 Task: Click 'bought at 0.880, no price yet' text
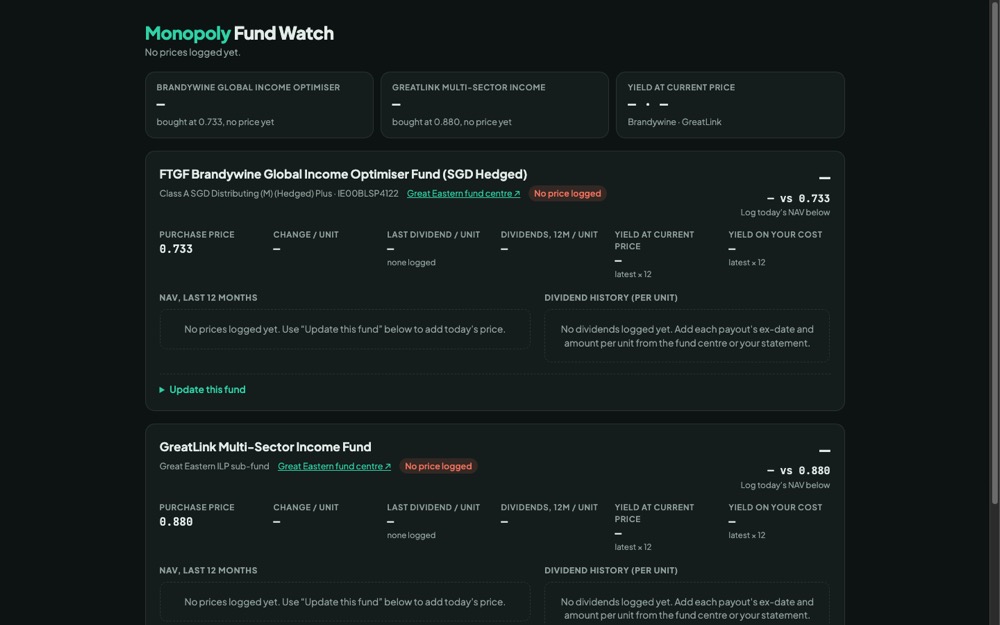click(452, 122)
